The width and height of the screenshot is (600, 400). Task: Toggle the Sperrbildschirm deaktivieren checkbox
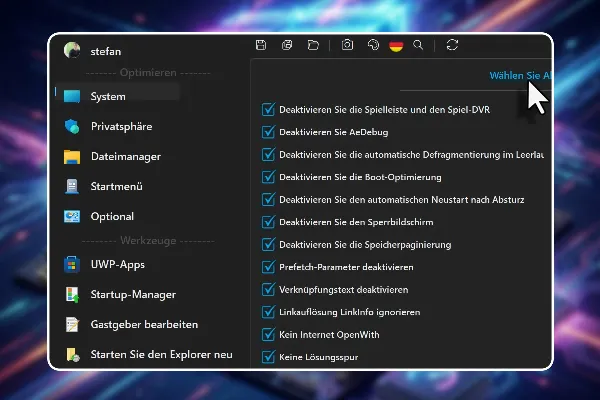click(268, 222)
